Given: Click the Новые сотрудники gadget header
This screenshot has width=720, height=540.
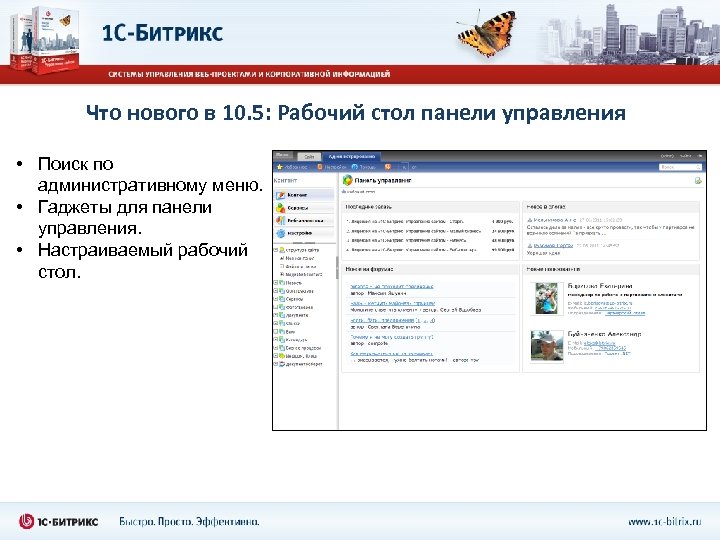Looking at the screenshot, I should 611,269.
